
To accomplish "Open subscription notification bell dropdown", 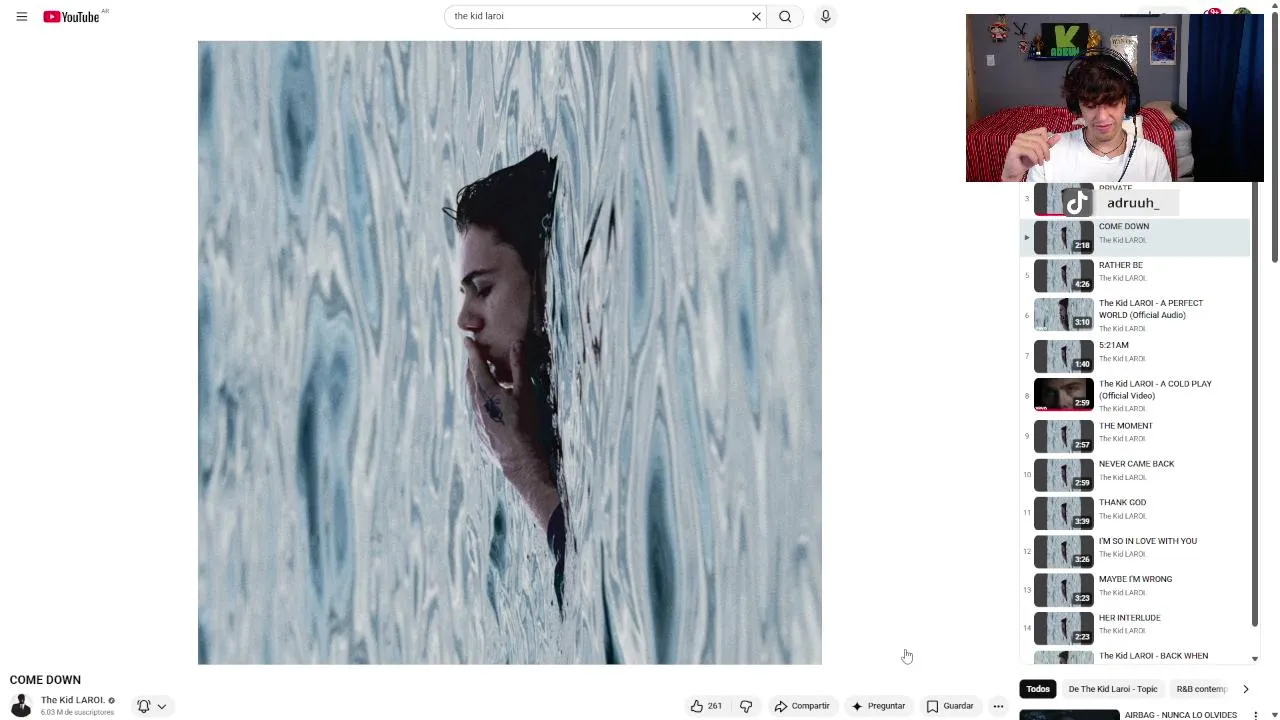I will pos(151,706).
